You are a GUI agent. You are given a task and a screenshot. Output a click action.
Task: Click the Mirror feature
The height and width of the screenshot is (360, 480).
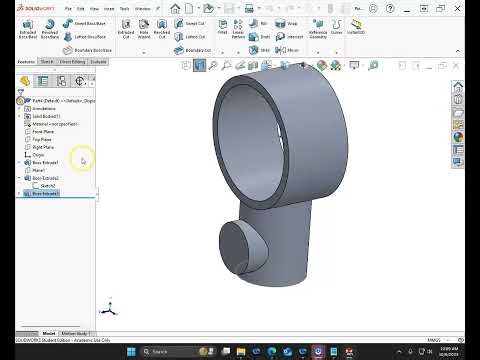(287, 50)
